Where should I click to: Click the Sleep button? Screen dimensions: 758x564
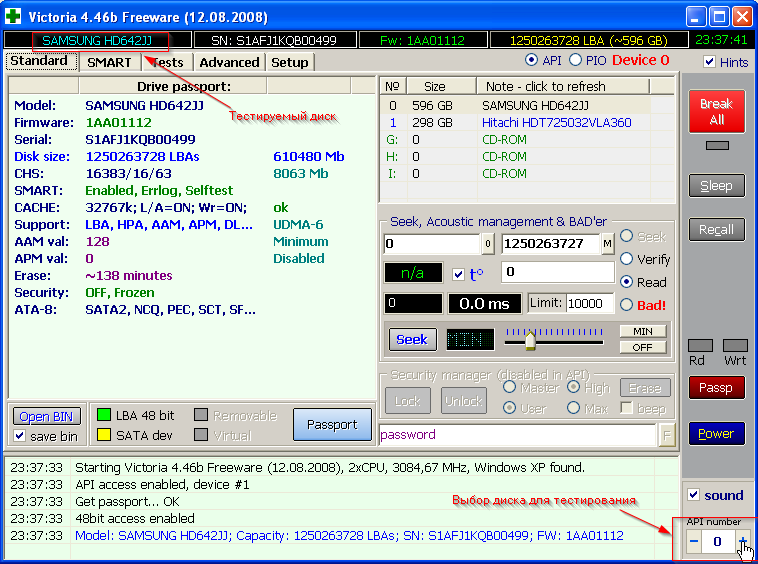(x=717, y=186)
